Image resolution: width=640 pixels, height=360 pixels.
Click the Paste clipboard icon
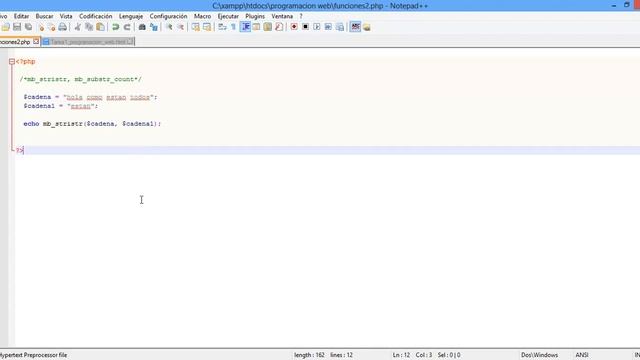(100, 27)
